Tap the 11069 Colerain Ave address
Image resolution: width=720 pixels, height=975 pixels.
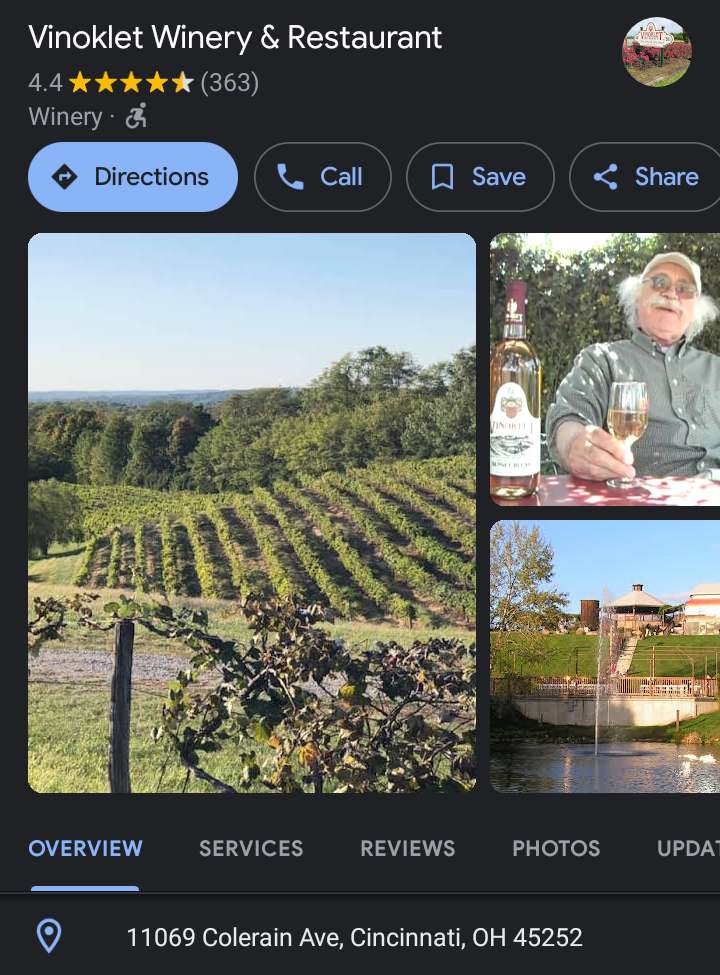[x=354, y=937]
